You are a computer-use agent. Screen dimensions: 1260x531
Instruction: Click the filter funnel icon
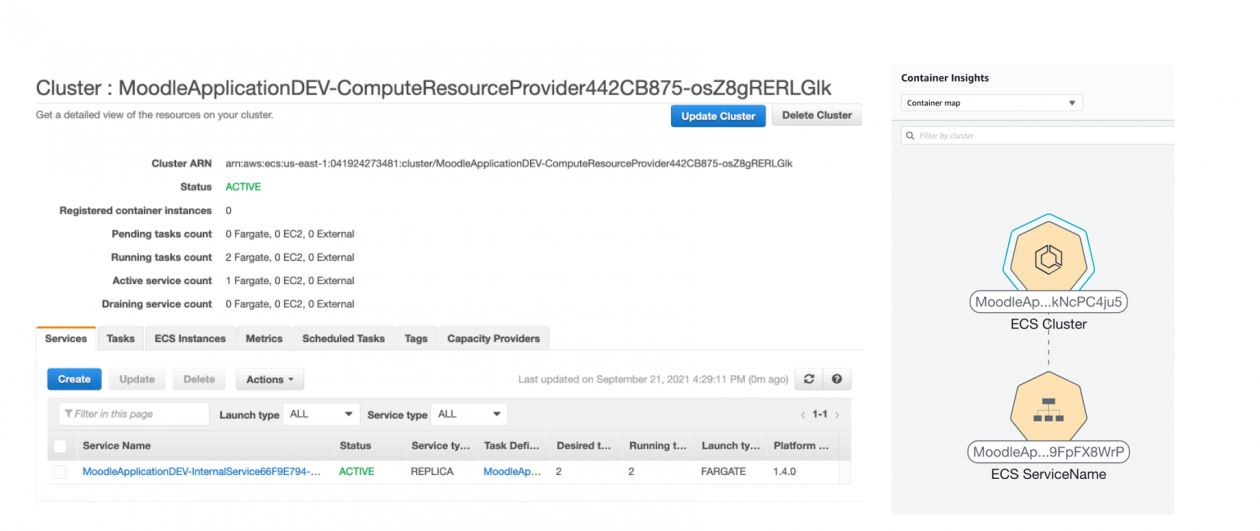[68, 414]
